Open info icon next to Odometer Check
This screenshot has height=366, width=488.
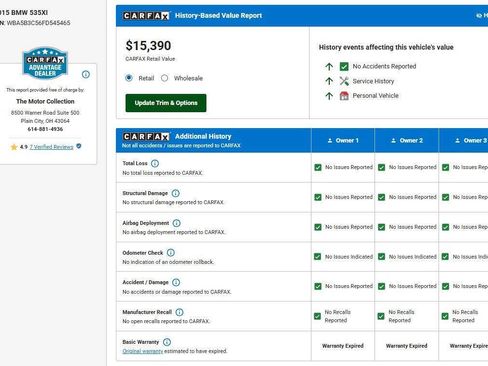pyautogui.click(x=171, y=253)
